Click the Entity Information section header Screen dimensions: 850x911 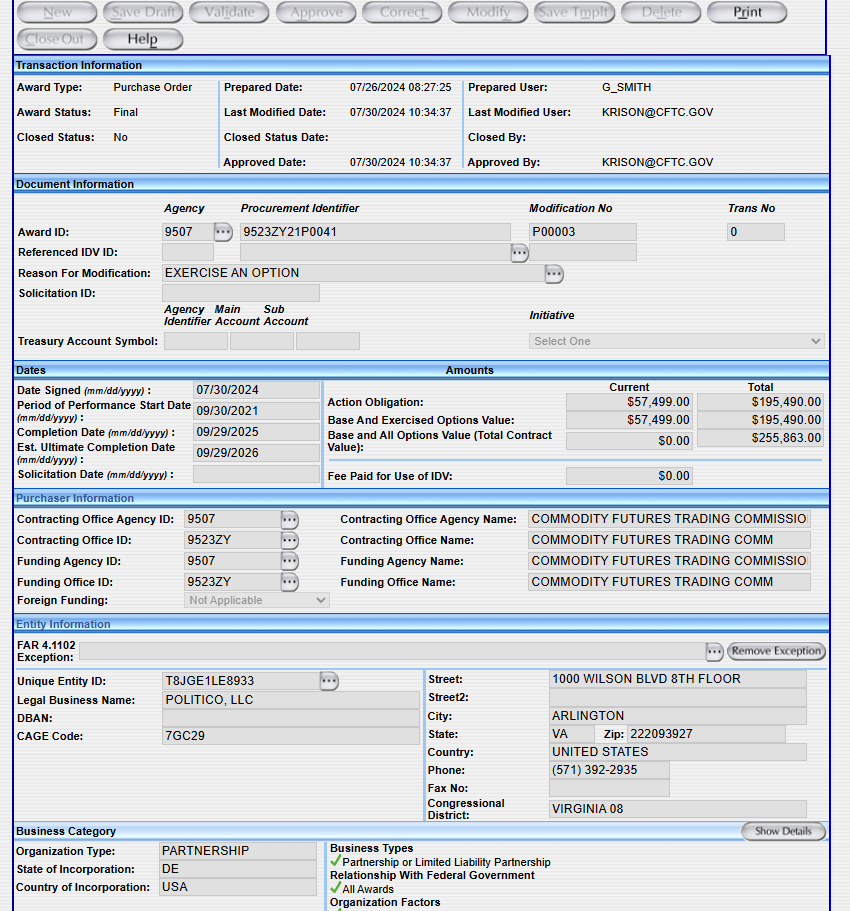coord(422,625)
